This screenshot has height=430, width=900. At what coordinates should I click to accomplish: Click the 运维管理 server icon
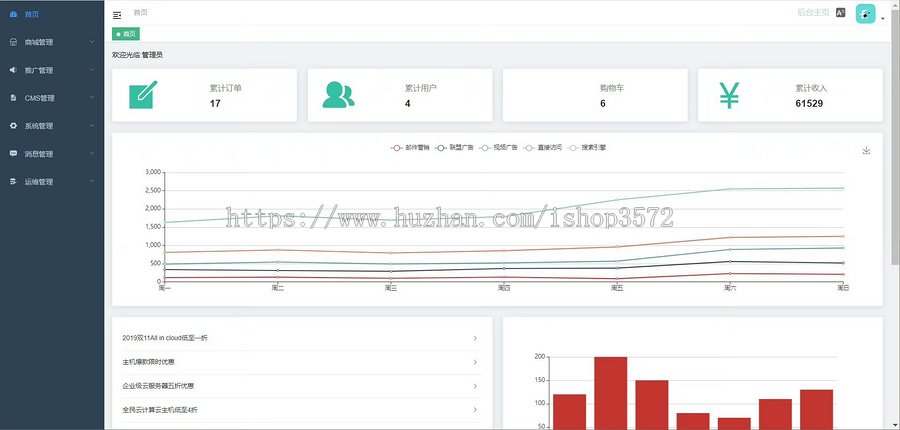coord(13,181)
